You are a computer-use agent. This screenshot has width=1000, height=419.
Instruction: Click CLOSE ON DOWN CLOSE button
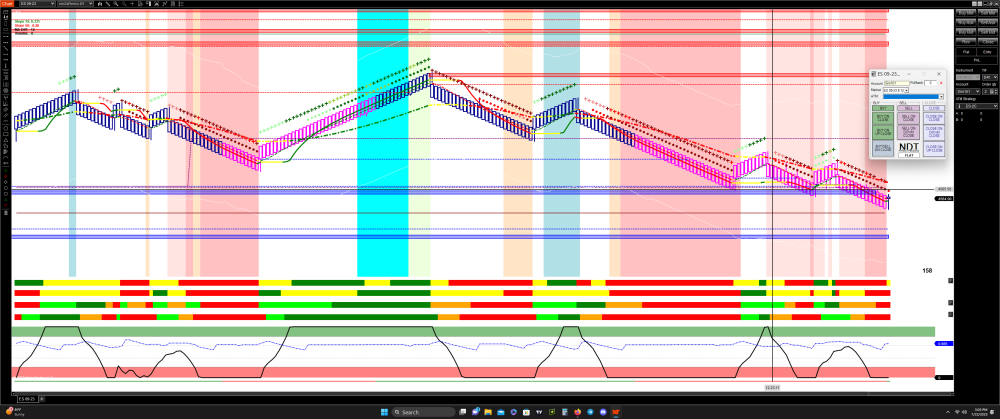pyautogui.click(x=934, y=133)
